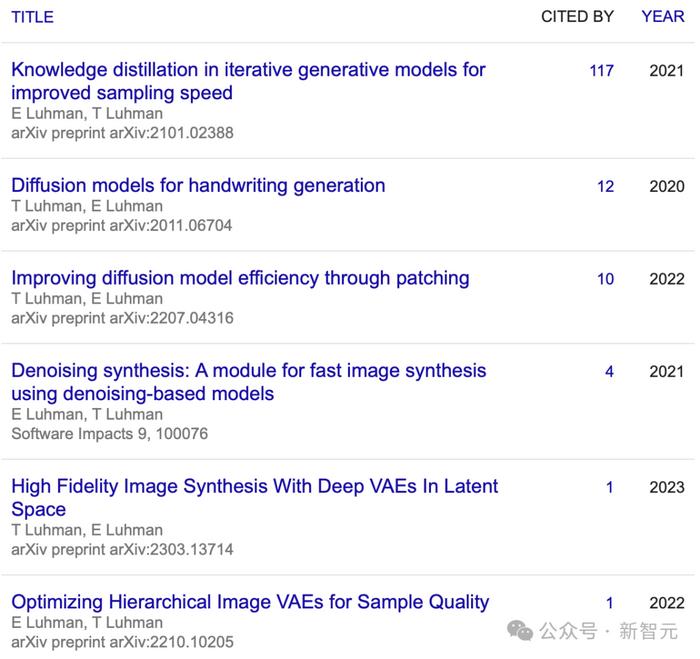Click the Software Impacts 9, 100076 journal line

(x=109, y=434)
